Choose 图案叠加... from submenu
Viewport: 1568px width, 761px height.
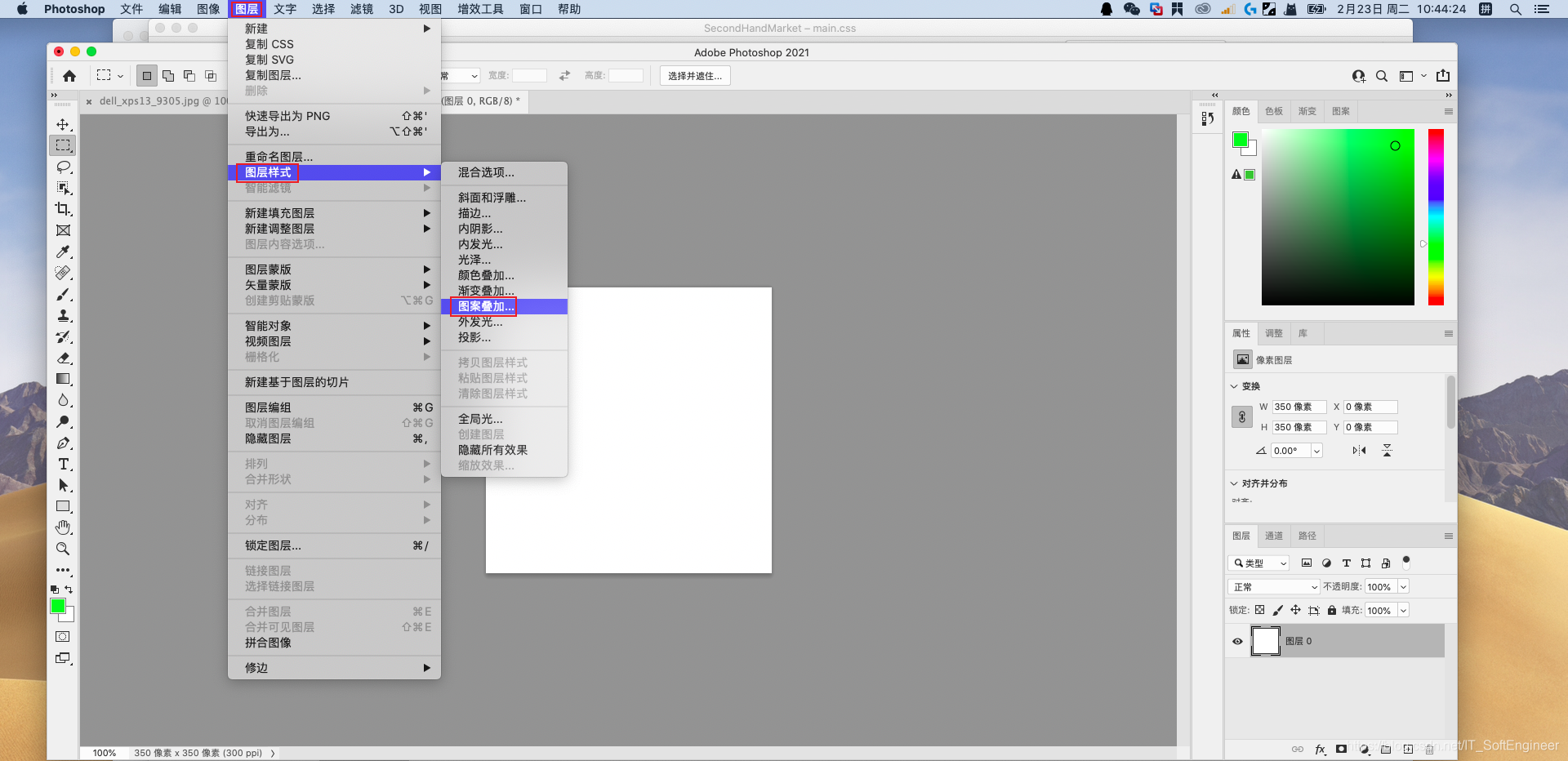pyautogui.click(x=504, y=307)
